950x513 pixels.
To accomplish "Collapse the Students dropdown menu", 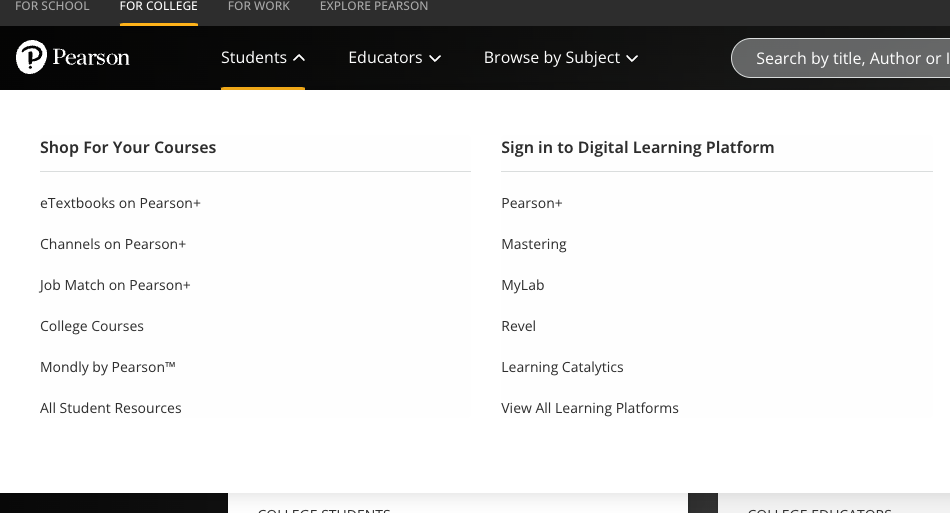I will (x=263, y=58).
